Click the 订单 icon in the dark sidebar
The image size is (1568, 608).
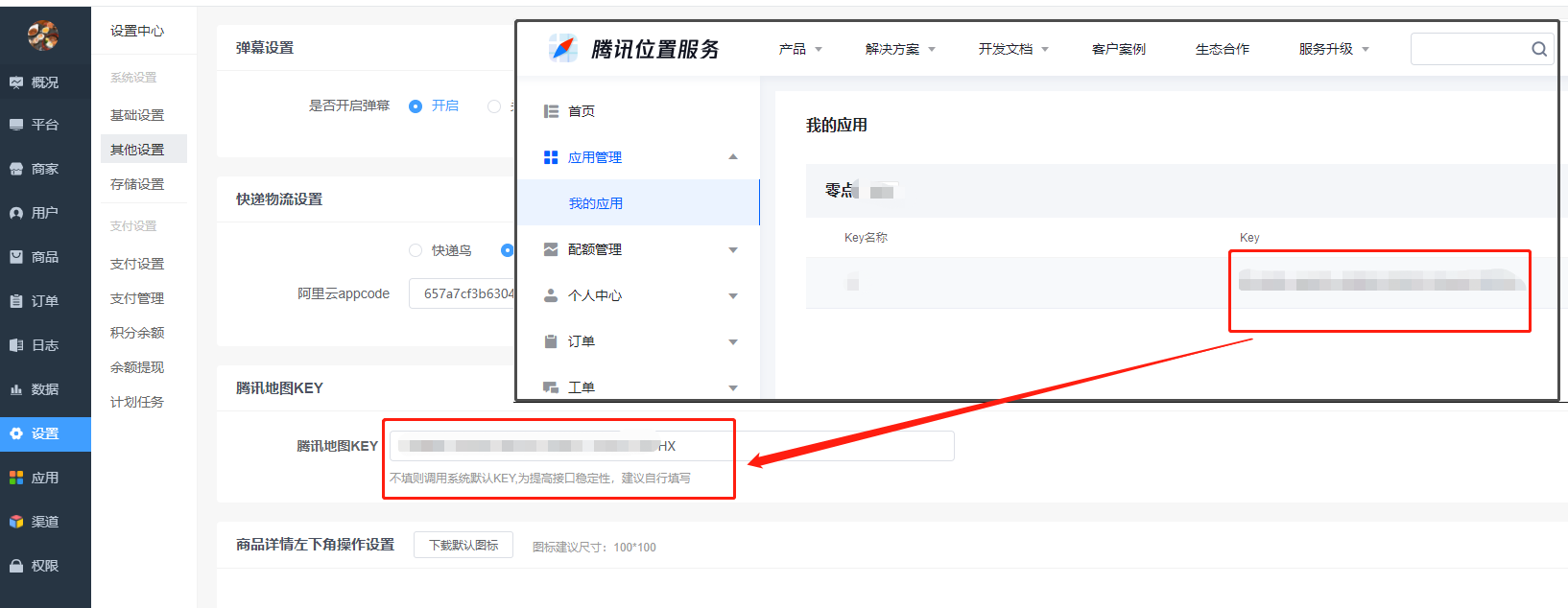click(x=16, y=301)
